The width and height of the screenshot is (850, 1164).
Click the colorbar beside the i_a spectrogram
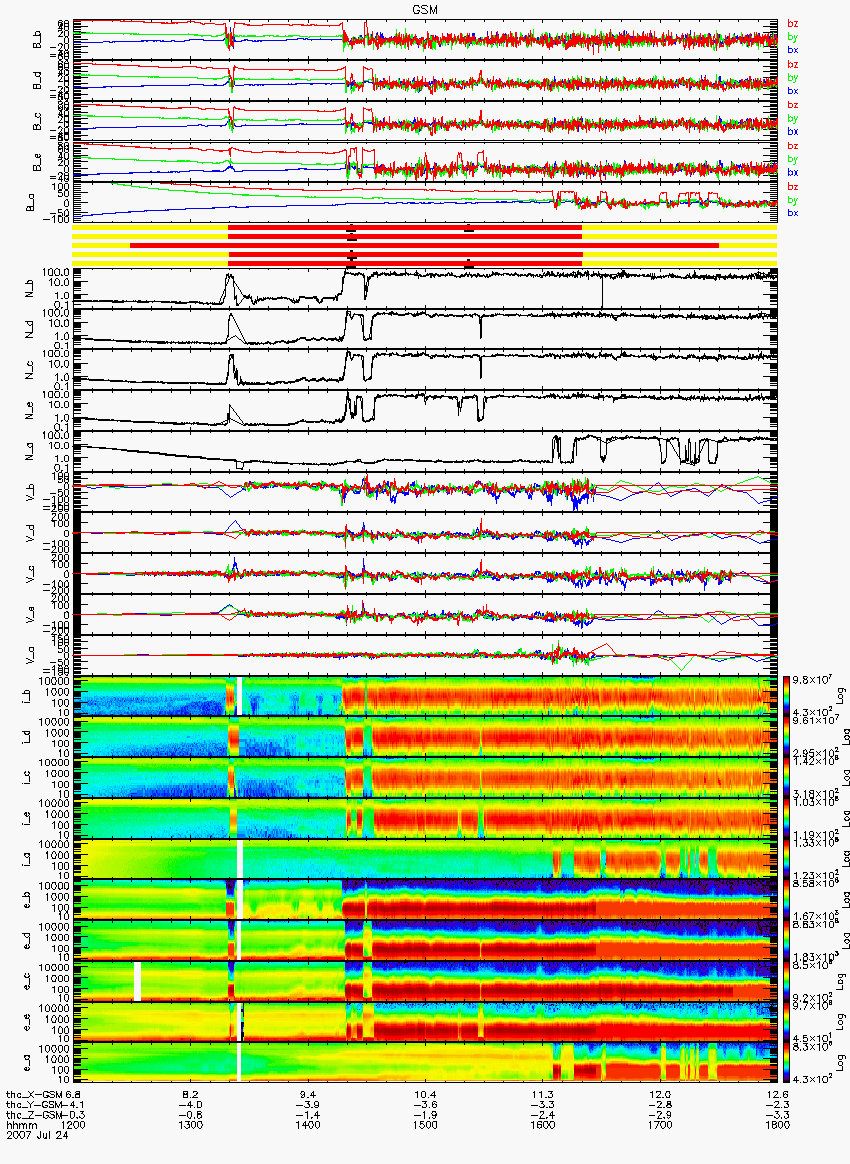[x=787, y=859]
